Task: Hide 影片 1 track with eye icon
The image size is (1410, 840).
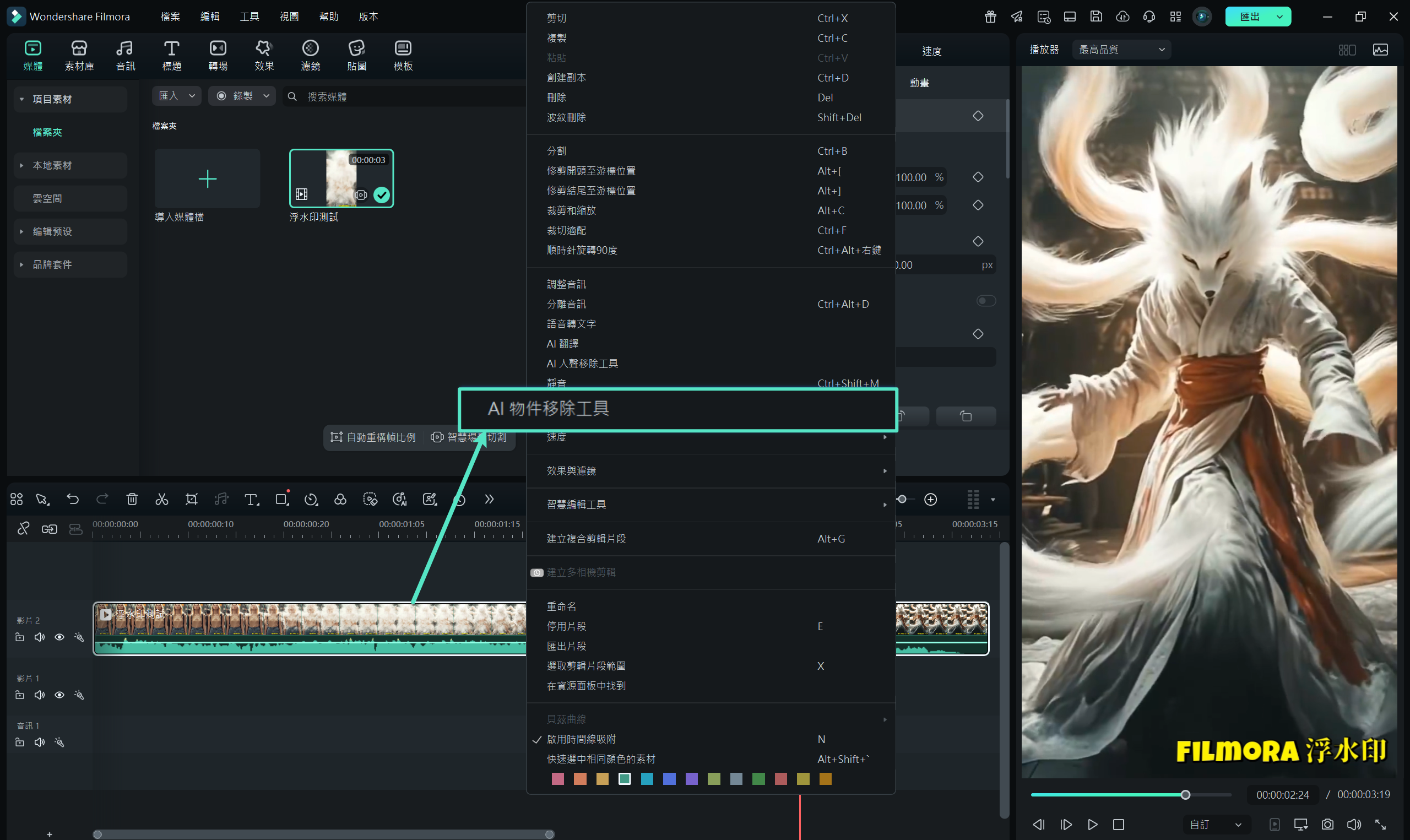Action: coord(59,695)
